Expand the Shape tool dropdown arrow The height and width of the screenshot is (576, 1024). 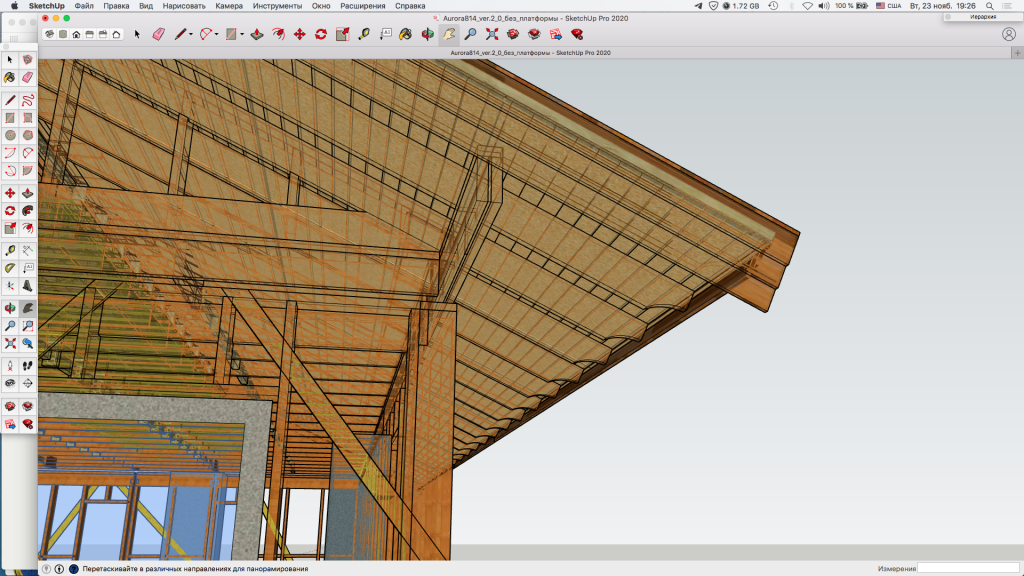coord(242,35)
